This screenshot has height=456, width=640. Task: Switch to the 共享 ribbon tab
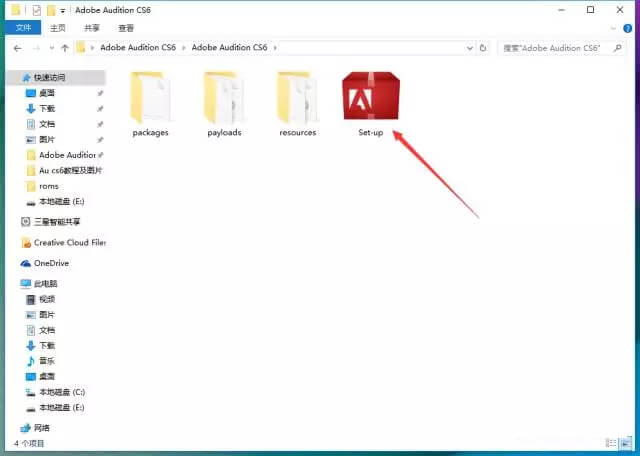(x=92, y=28)
